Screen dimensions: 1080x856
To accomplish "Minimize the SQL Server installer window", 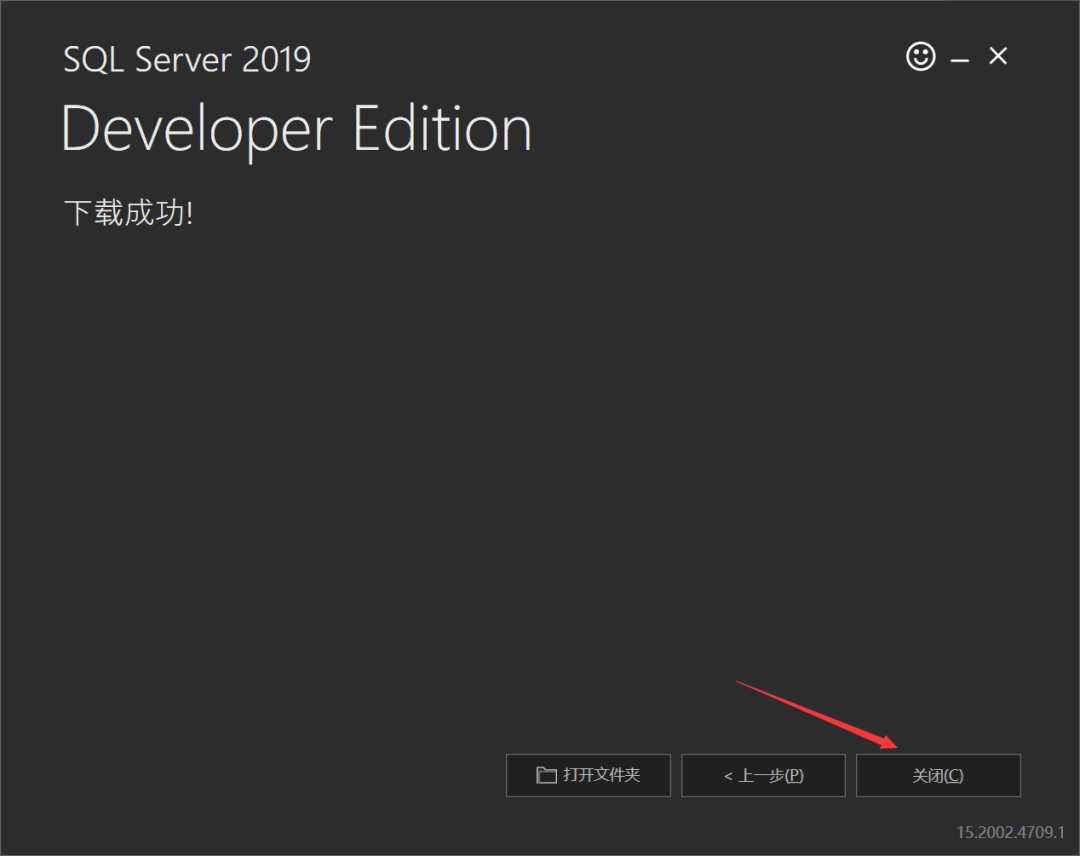I will pyautogui.click(x=959, y=61).
